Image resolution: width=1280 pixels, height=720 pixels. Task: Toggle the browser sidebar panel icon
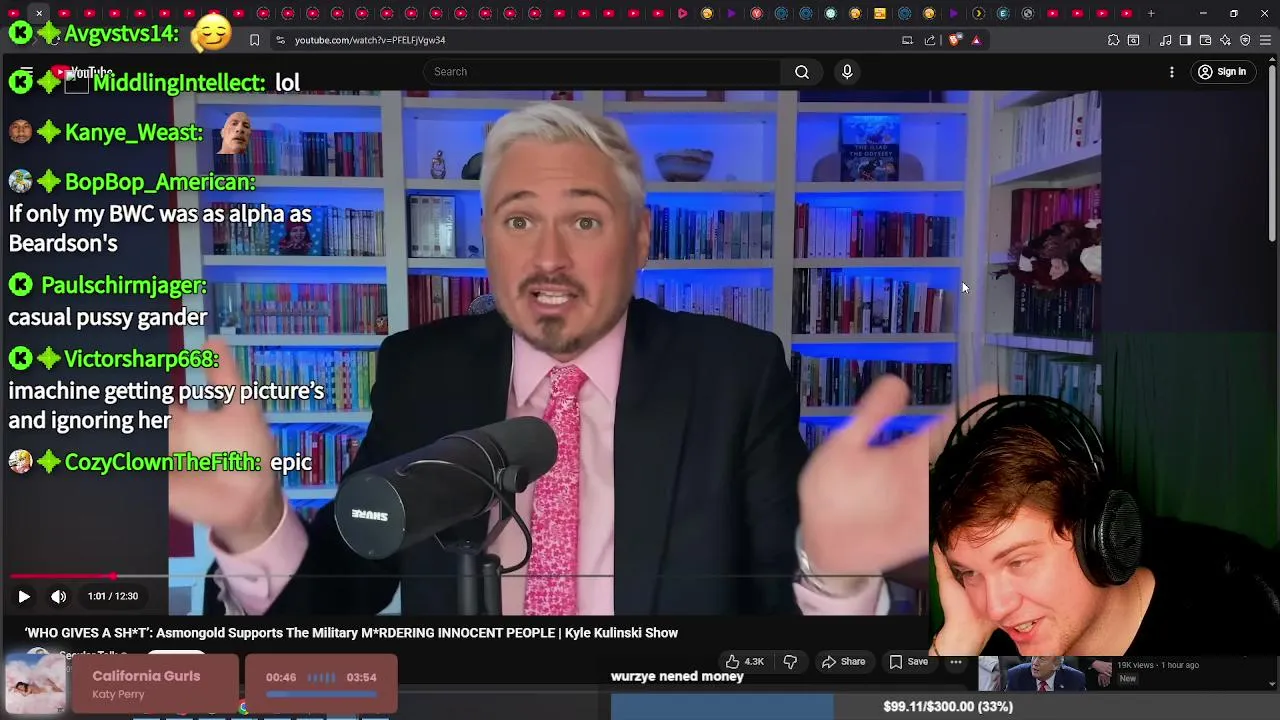pyautogui.click(x=1185, y=40)
